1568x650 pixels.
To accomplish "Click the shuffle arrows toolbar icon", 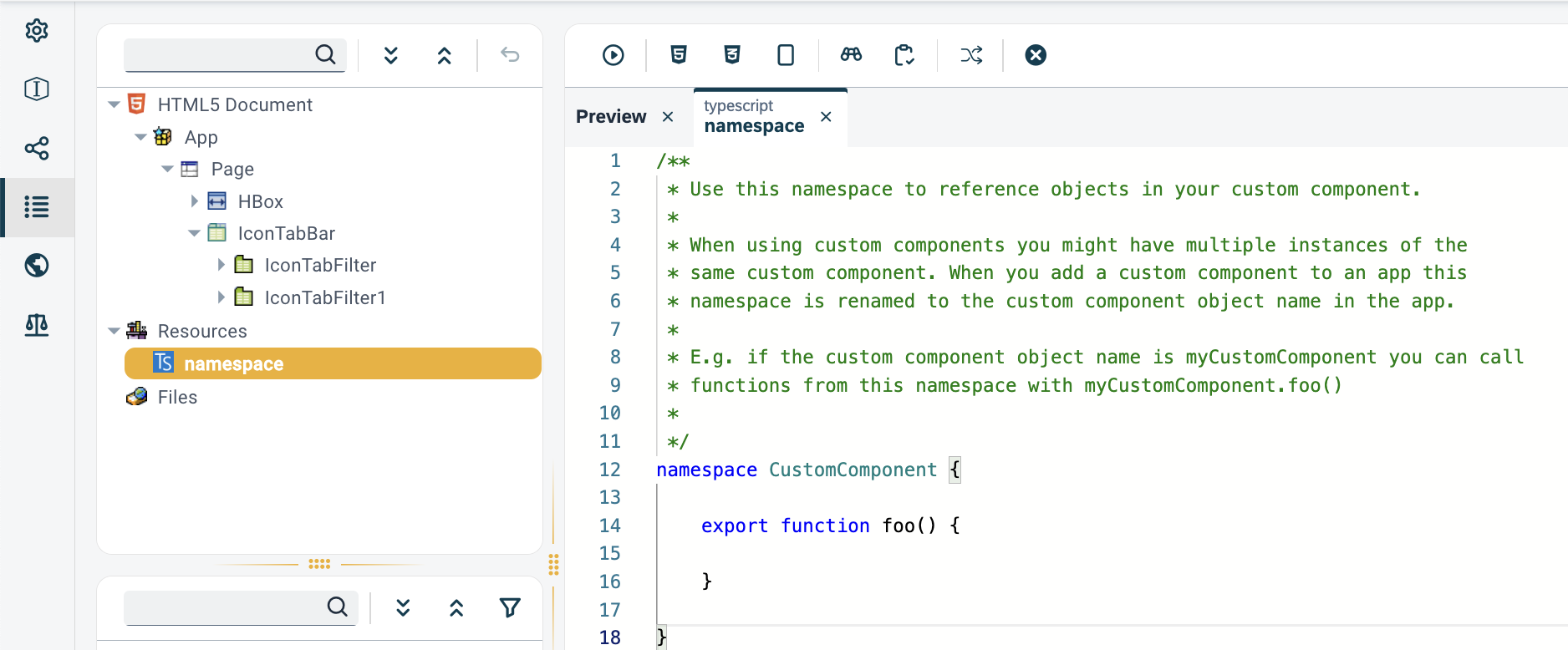I will 971,55.
